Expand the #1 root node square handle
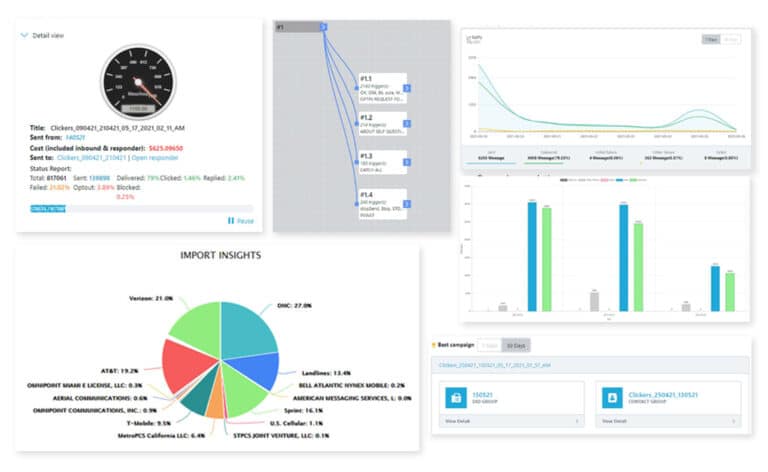 tap(323, 27)
